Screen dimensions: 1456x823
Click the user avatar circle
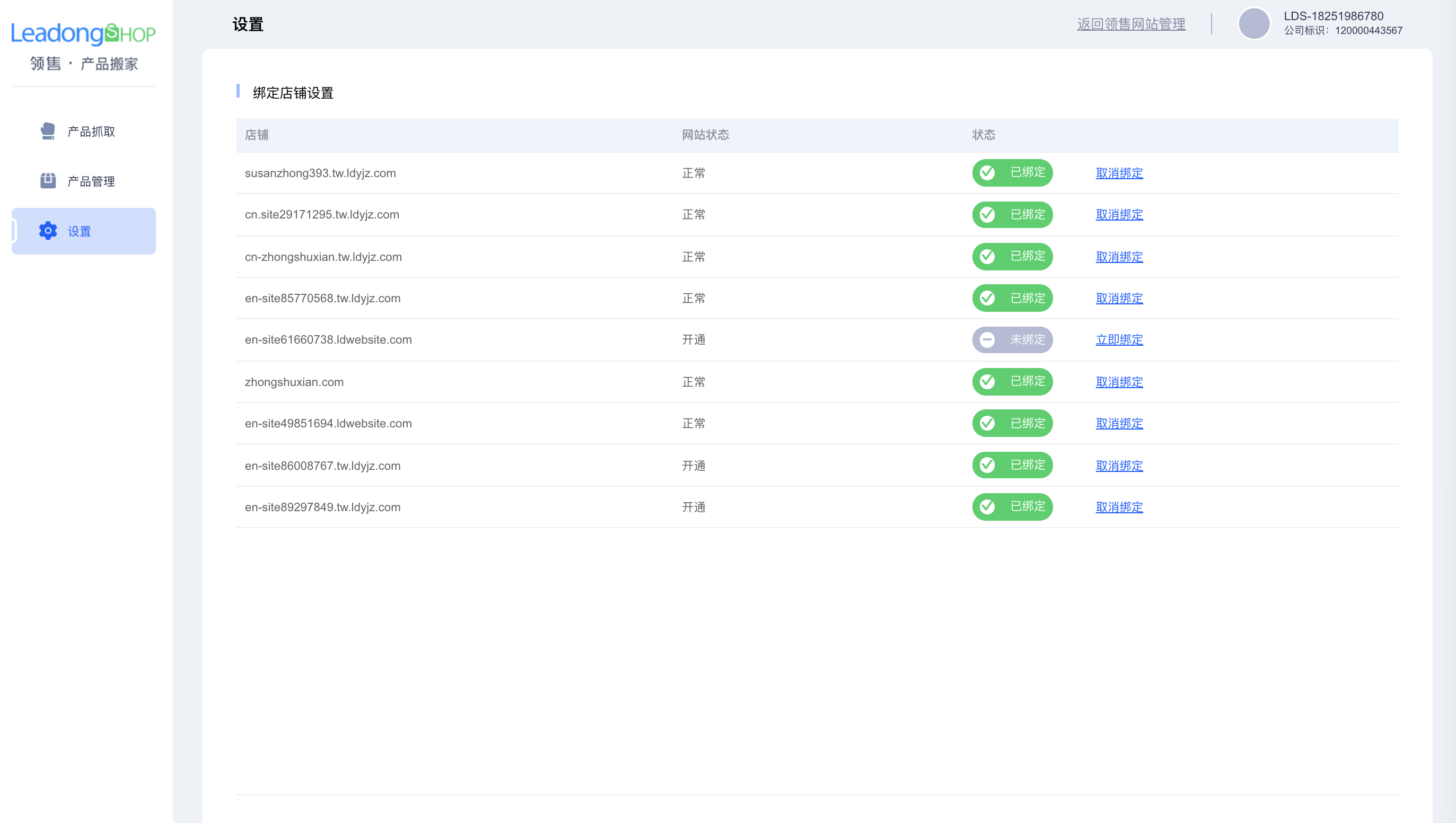(x=1253, y=23)
